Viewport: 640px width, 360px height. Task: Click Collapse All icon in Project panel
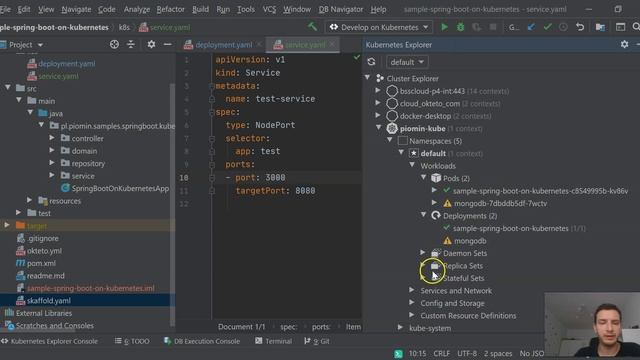tap(131, 44)
